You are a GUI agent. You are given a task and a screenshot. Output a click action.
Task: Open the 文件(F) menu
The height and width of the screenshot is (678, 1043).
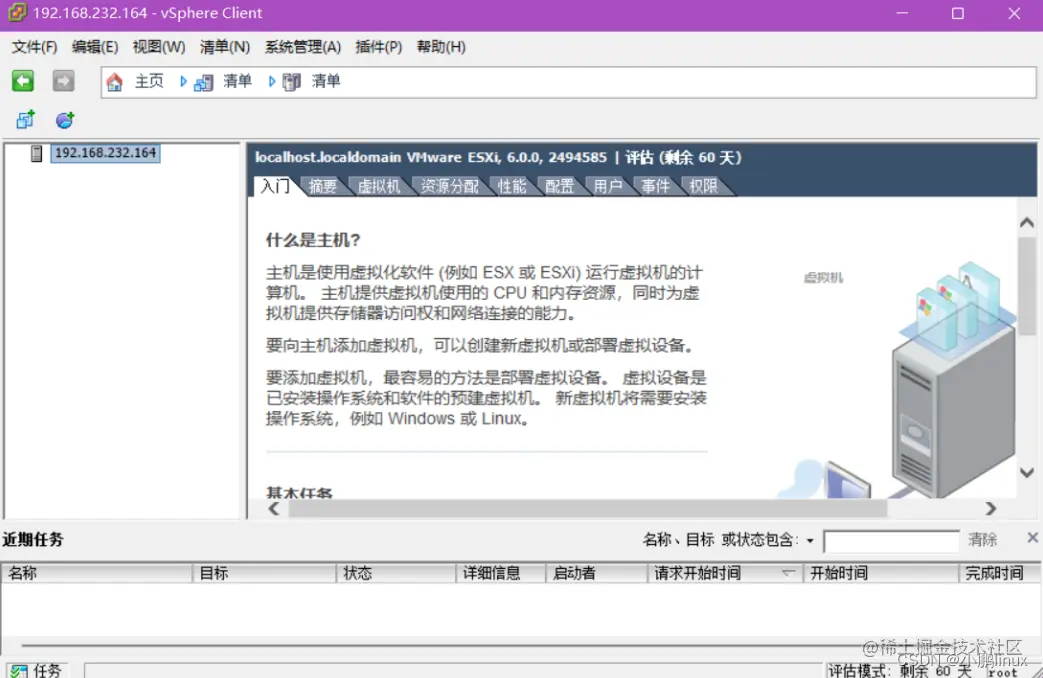(35, 47)
